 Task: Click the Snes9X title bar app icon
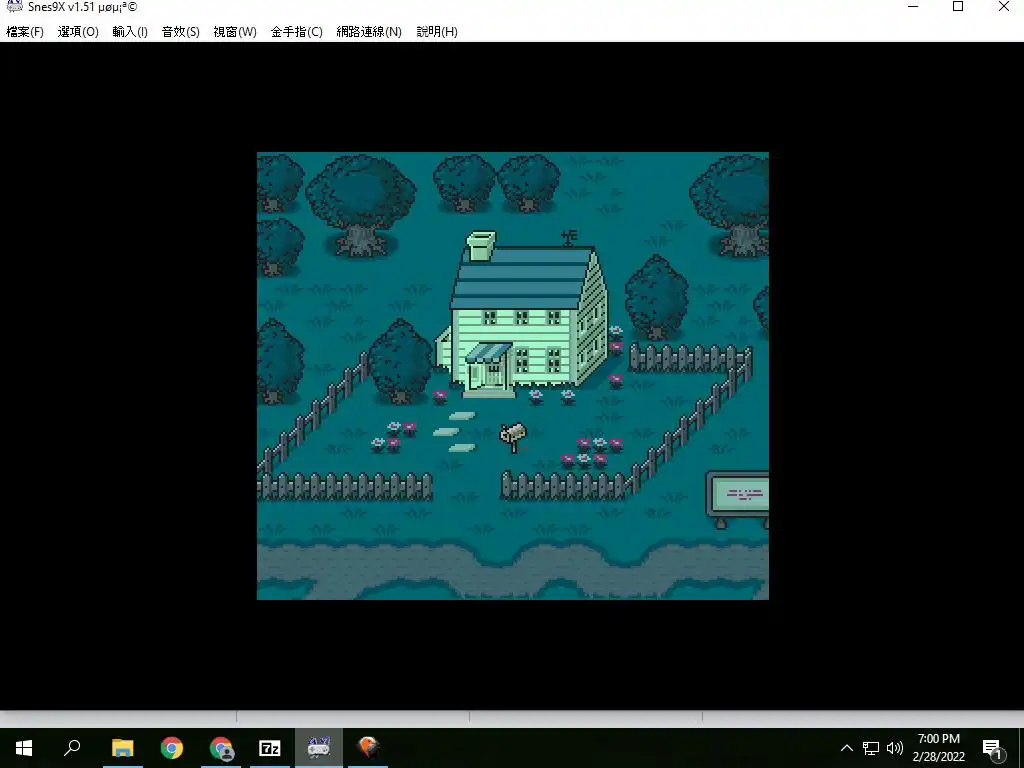click(14, 6)
